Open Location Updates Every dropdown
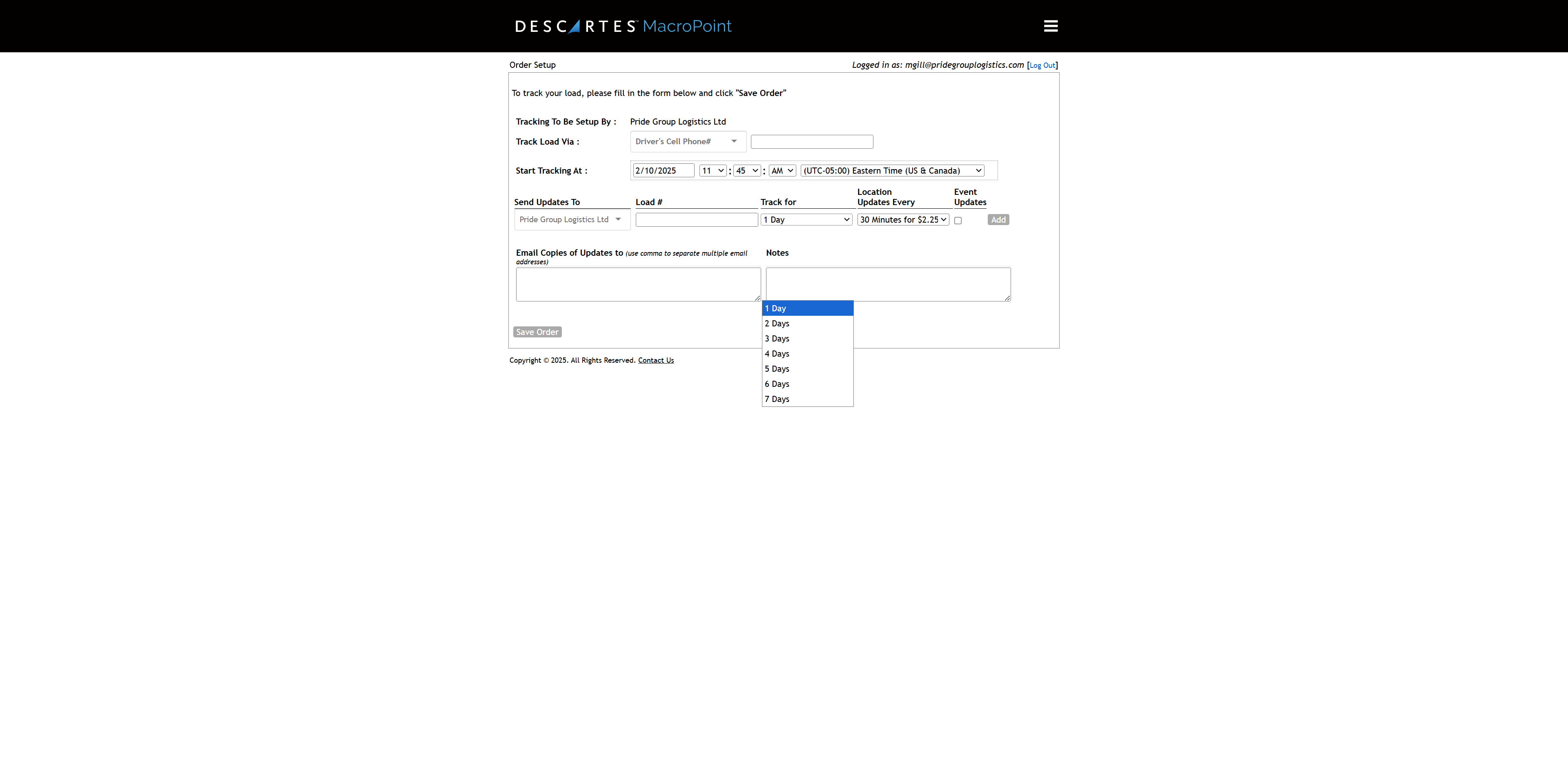This screenshot has width=1568, height=779. (903, 220)
